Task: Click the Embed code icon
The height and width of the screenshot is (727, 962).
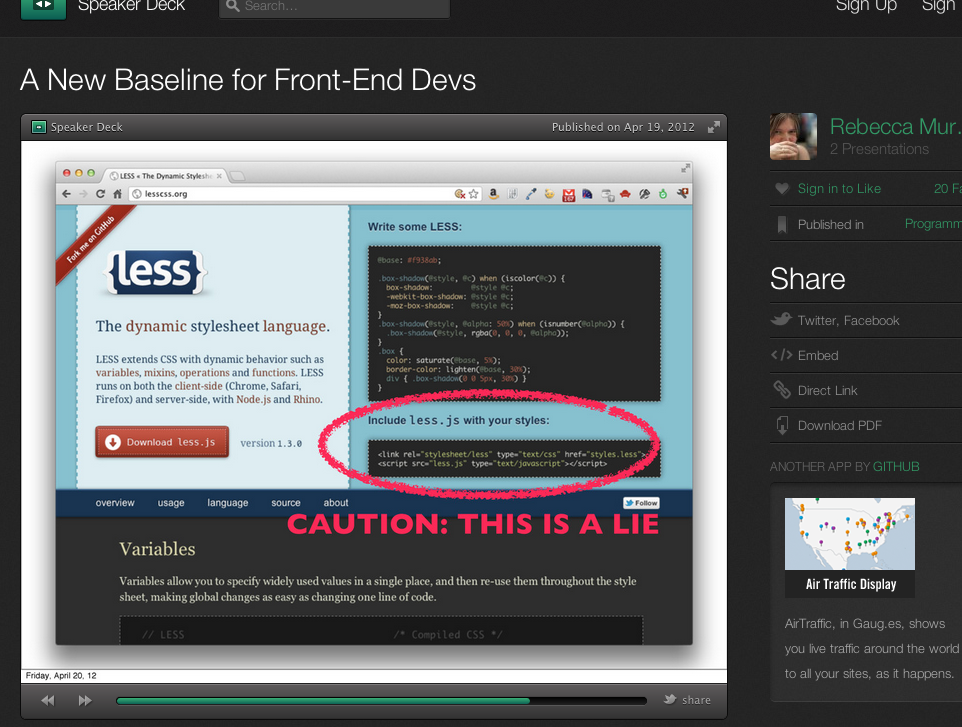Action: coord(782,355)
